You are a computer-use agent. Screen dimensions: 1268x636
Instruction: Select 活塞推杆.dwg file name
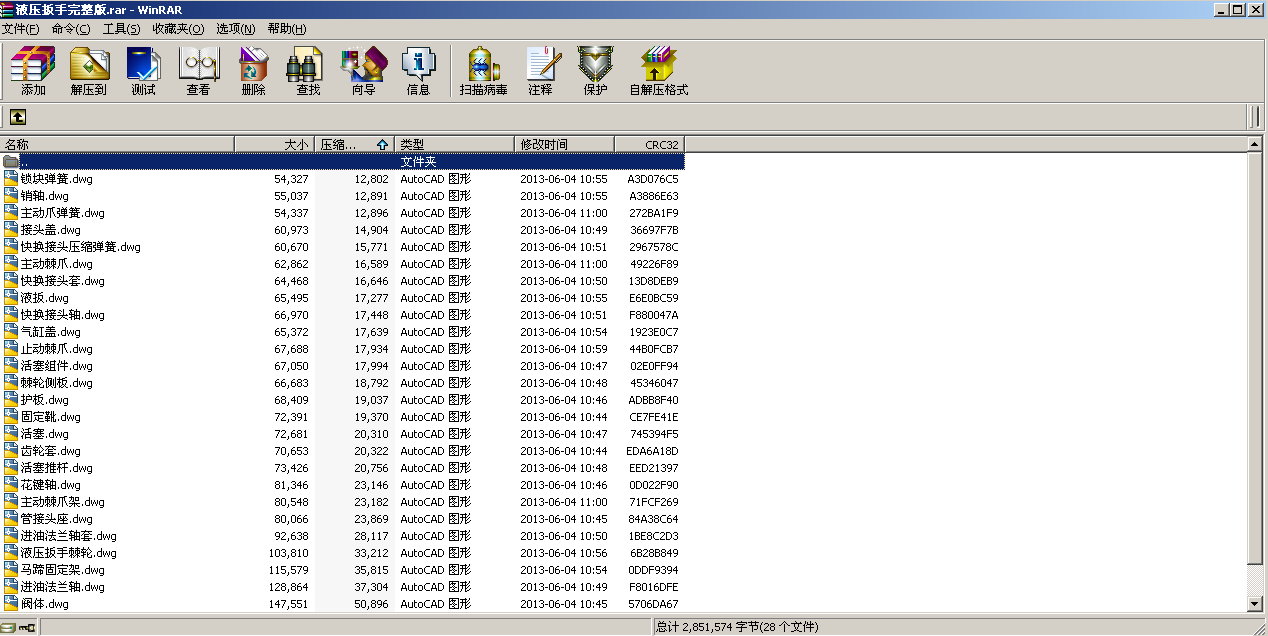(x=56, y=468)
